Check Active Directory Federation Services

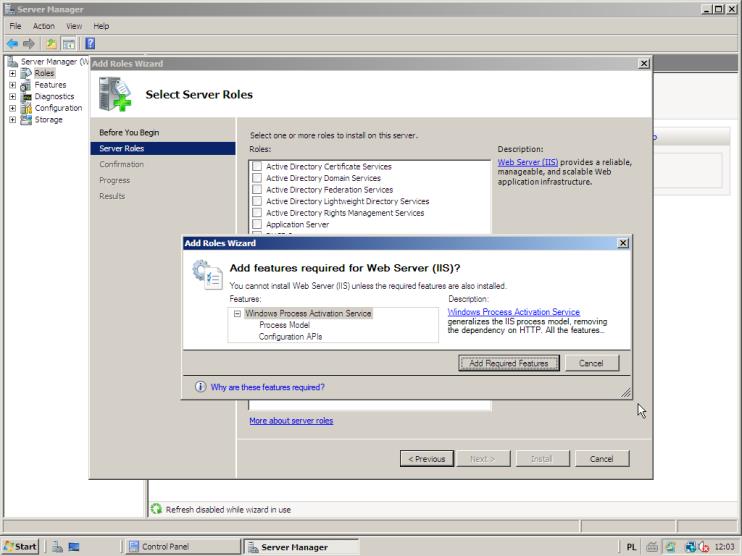257,189
